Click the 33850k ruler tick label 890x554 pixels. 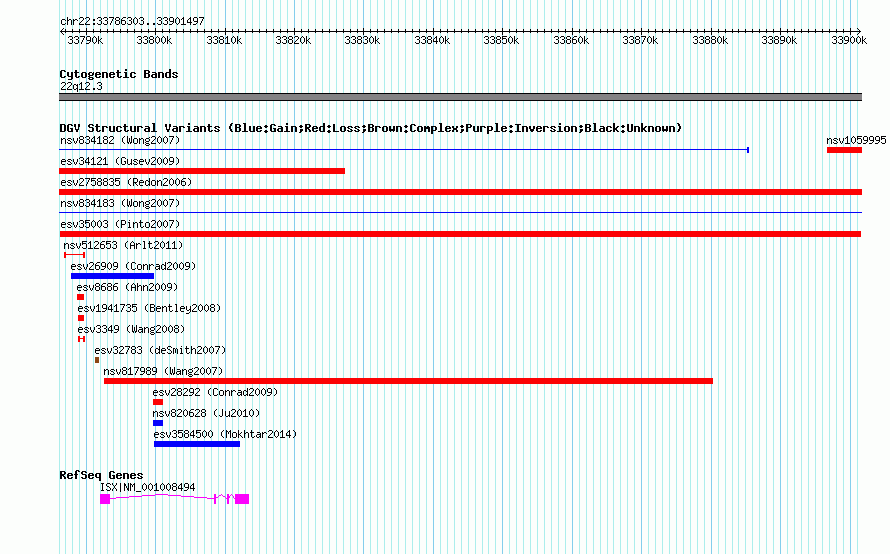(502, 40)
